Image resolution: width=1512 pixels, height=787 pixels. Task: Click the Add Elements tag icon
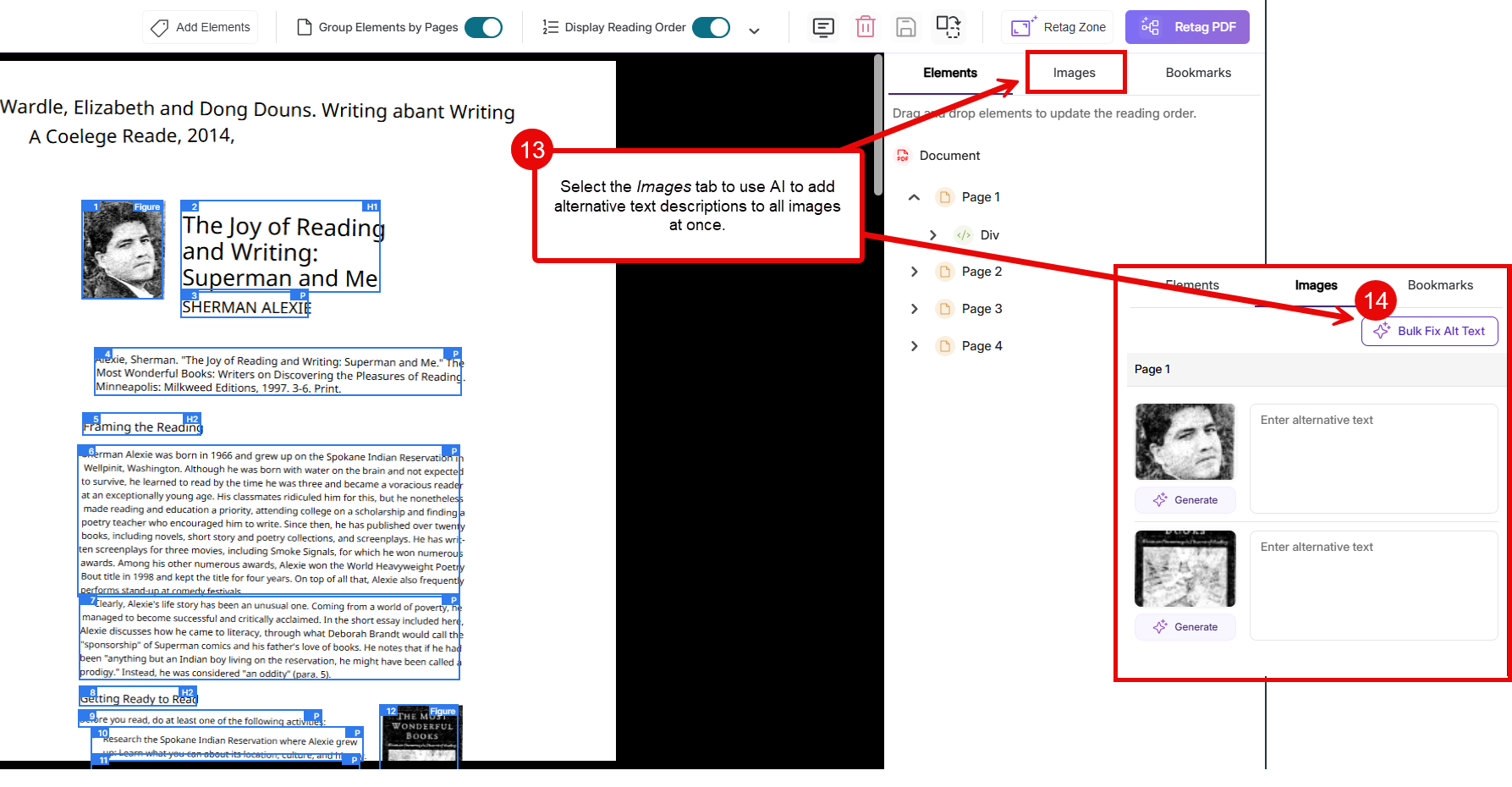point(159,28)
